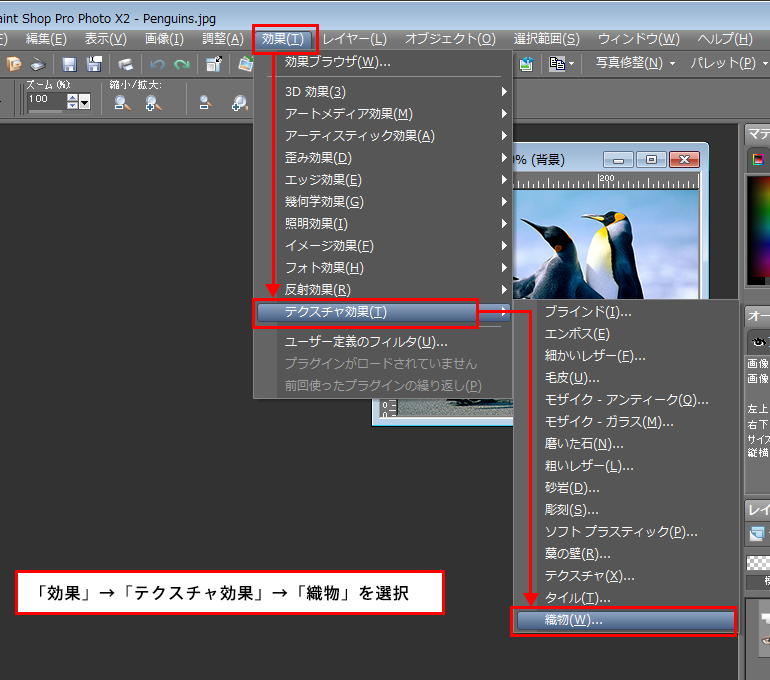
Task: Expand the 照明効果(I) submenu
Action: click(383, 224)
